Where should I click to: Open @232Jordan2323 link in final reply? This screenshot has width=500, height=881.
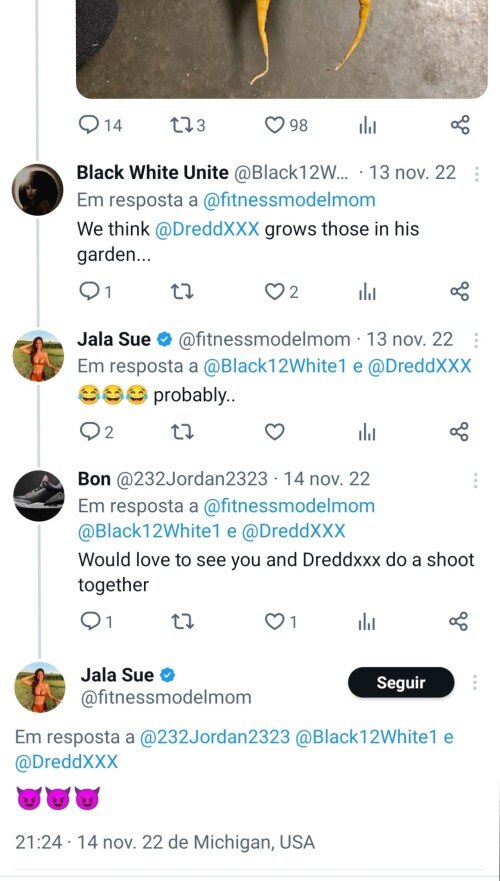coord(214,737)
